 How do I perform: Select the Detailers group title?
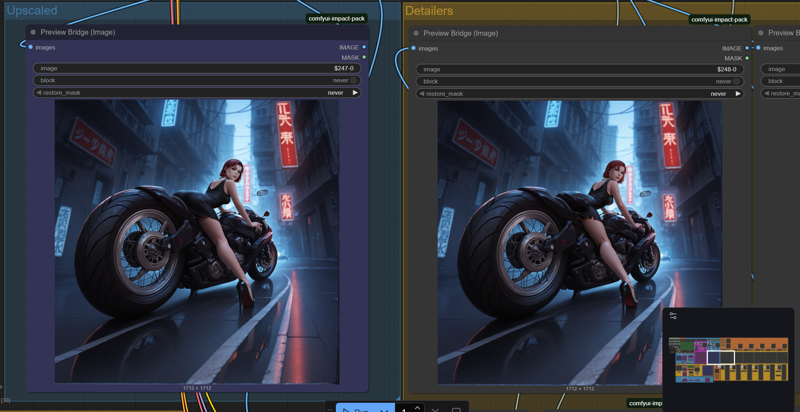click(429, 10)
